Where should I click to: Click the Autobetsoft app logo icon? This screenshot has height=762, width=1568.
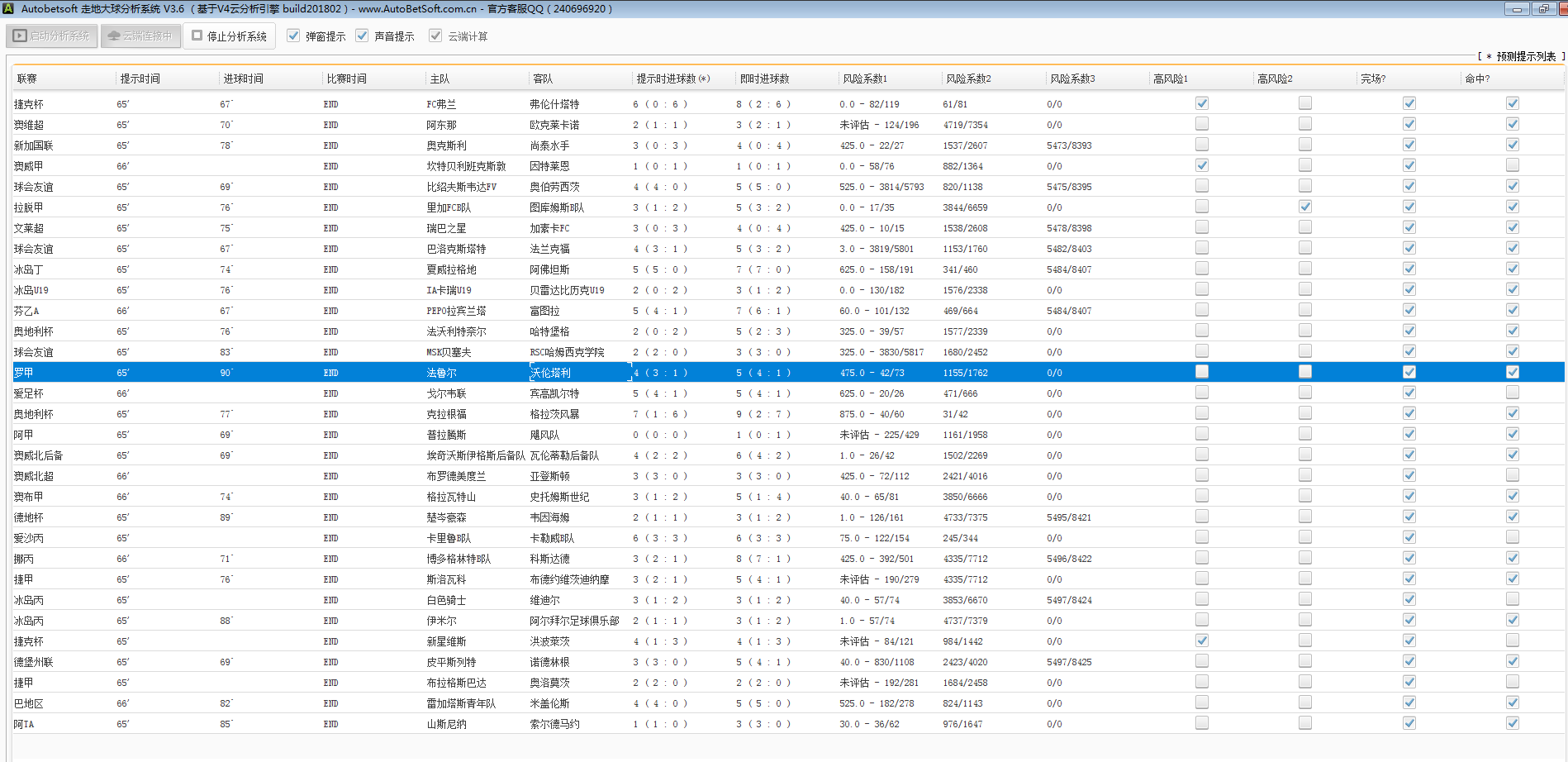coord(9,8)
